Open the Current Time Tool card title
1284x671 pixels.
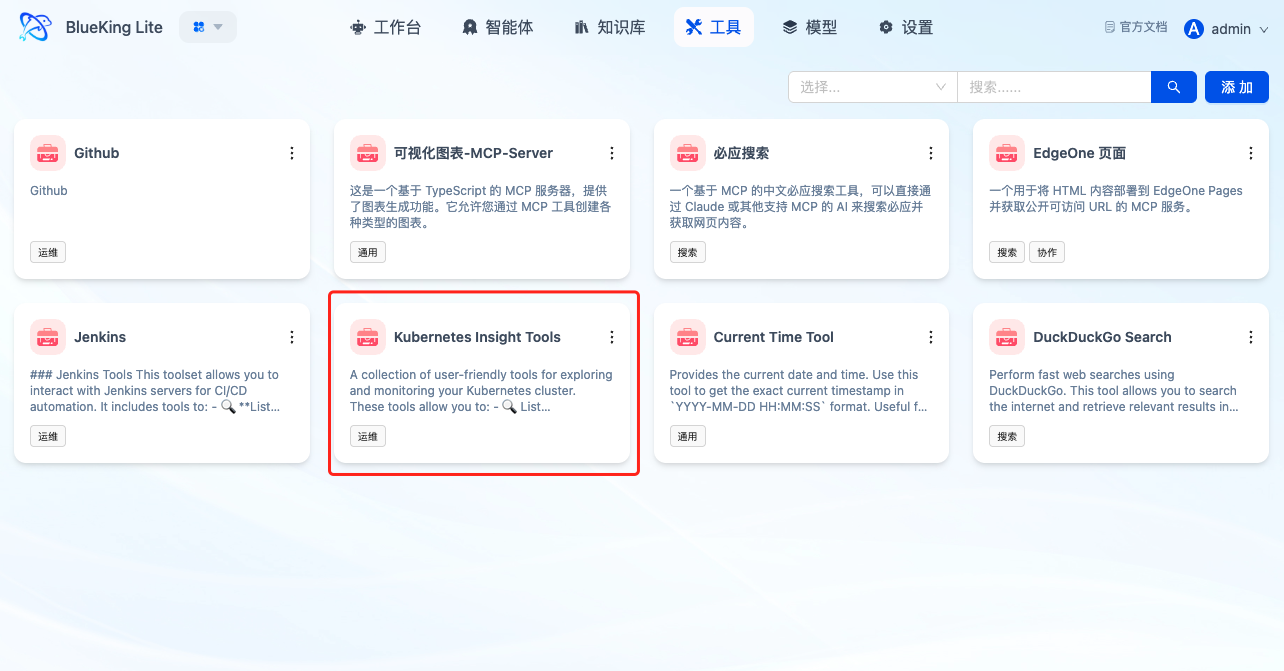(773, 337)
